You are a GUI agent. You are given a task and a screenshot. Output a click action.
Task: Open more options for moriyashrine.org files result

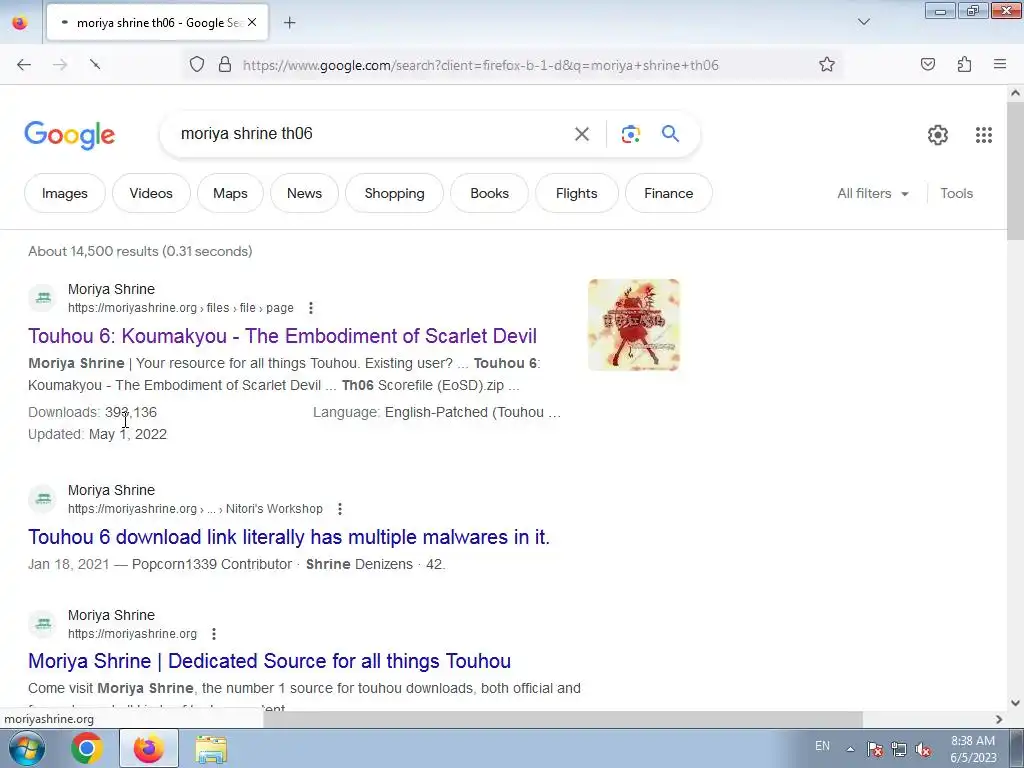point(311,308)
